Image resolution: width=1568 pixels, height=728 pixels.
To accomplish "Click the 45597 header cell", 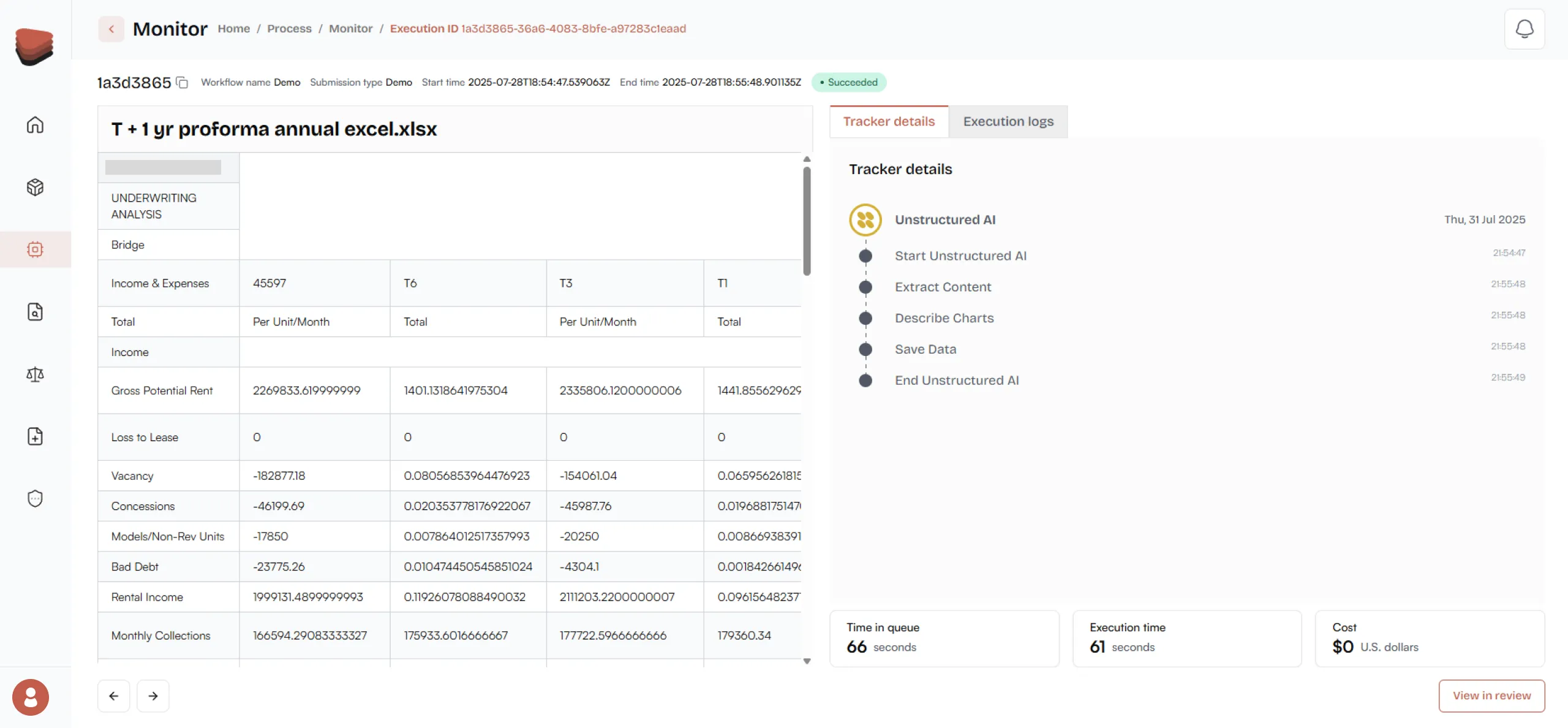I will click(x=314, y=283).
